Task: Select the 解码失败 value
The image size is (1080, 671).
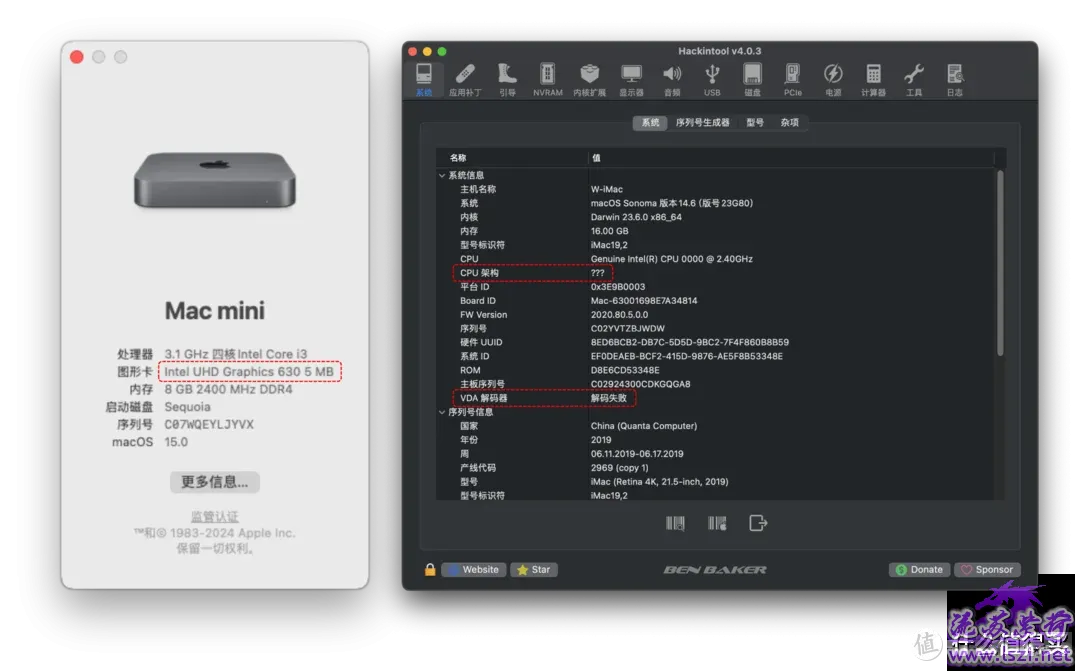Action: tap(609, 398)
